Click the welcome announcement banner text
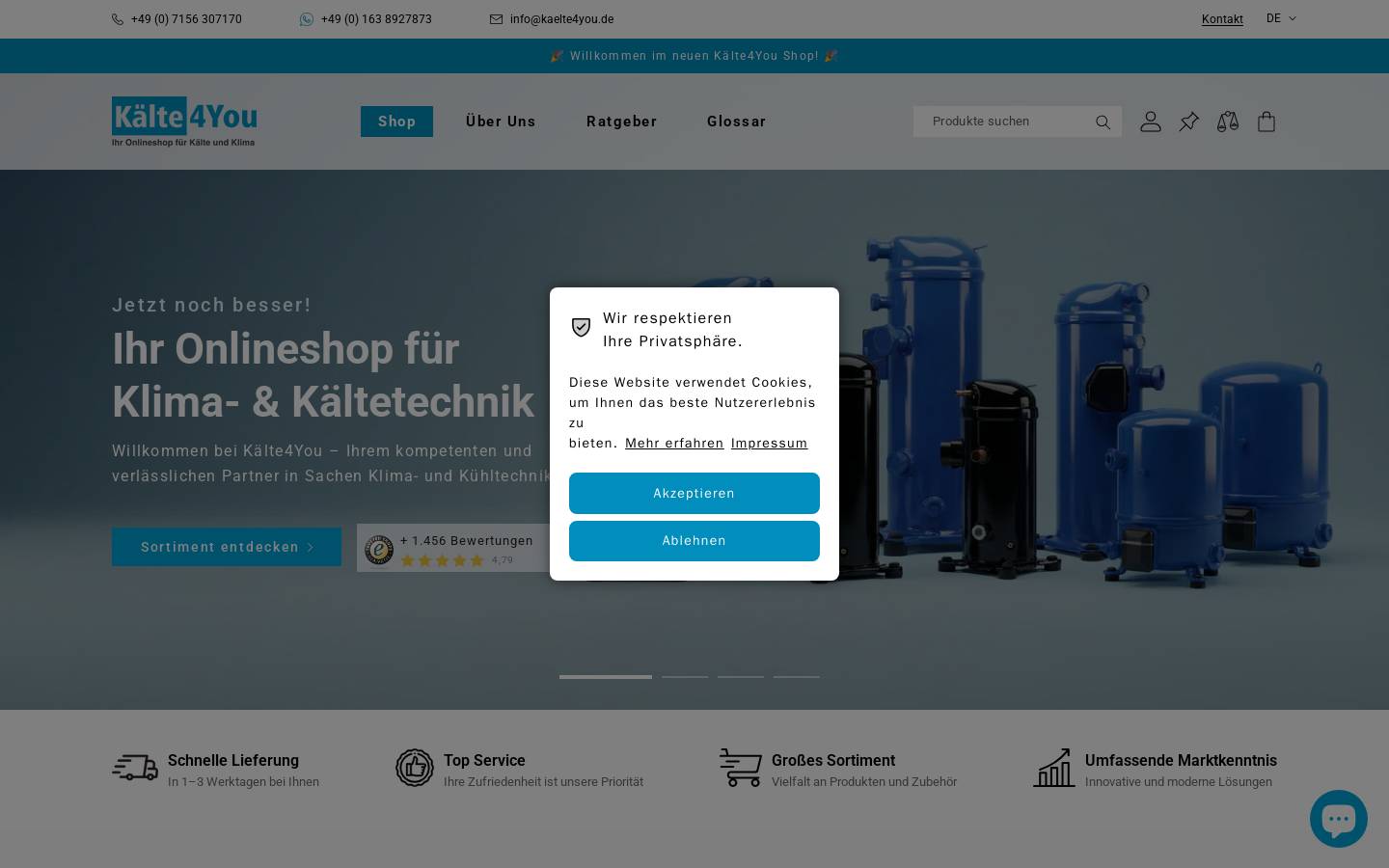The image size is (1389, 868). click(694, 56)
